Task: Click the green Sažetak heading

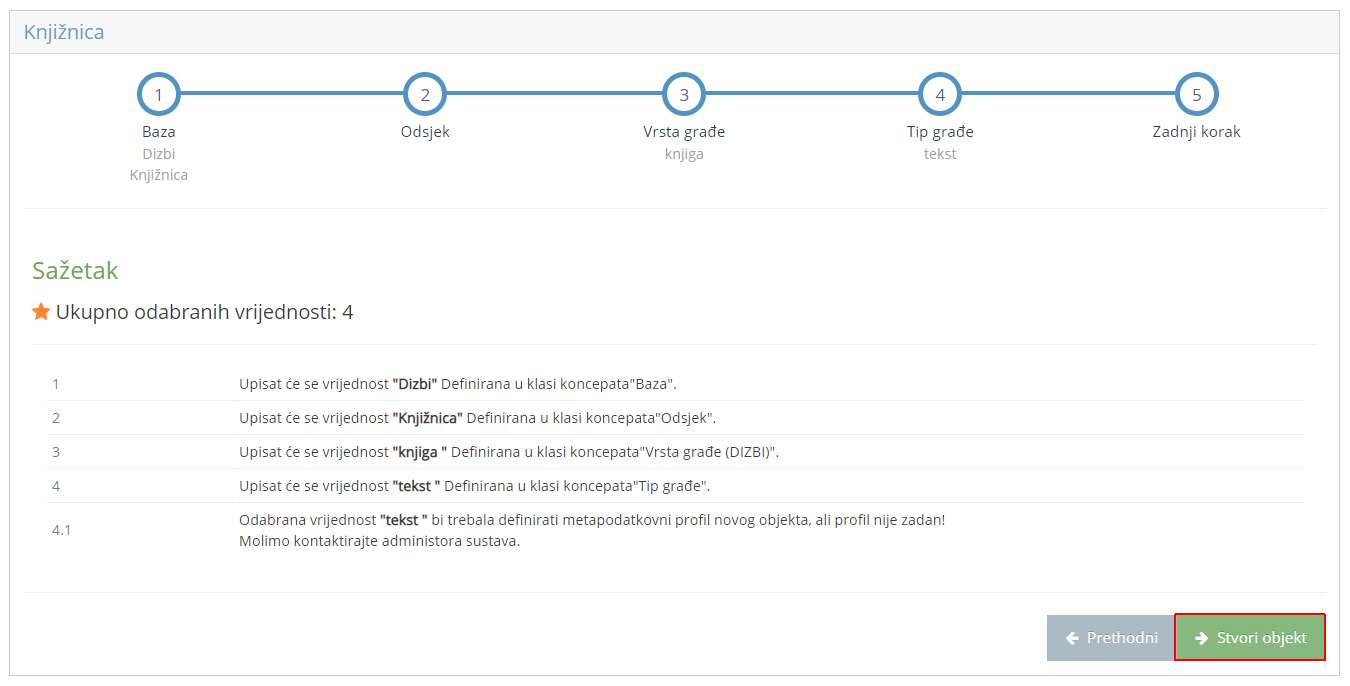Action: tap(75, 271)
